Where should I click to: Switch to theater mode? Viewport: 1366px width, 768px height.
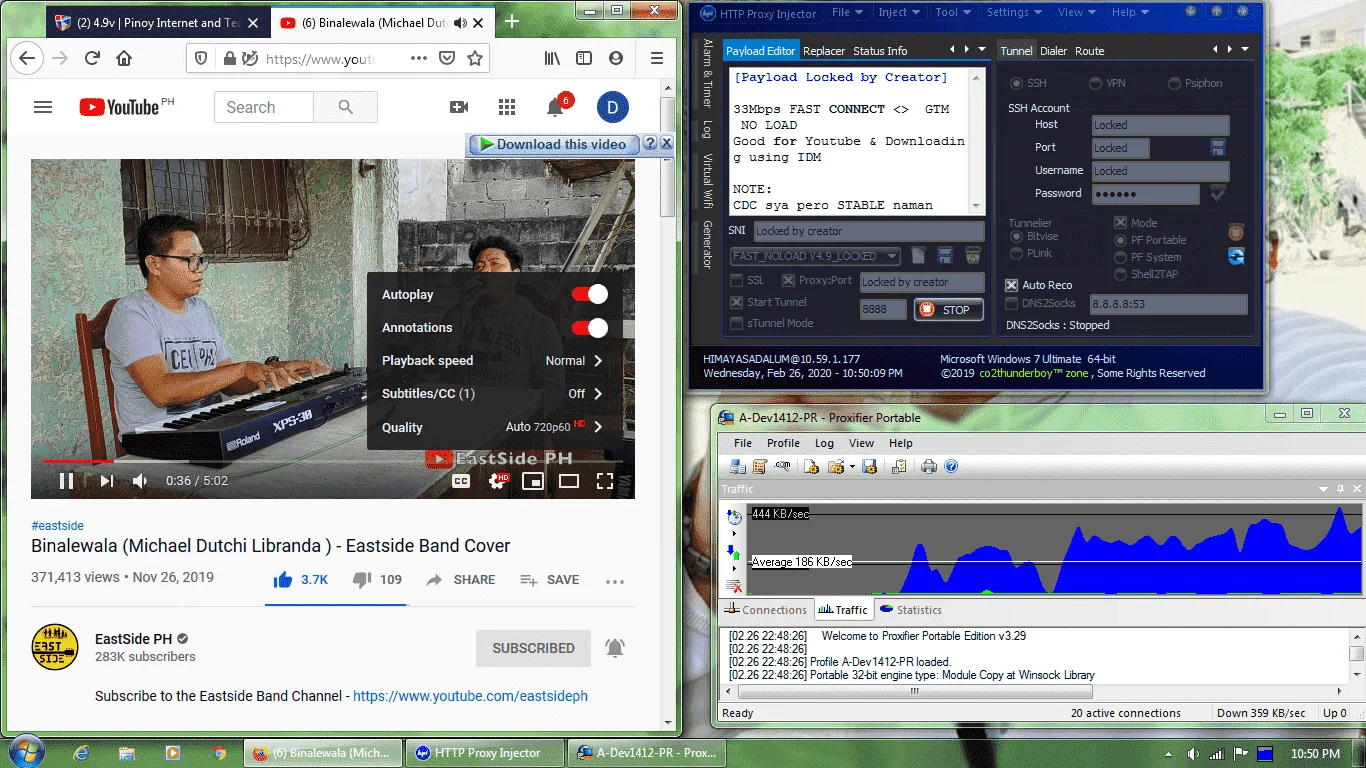click(569, 481)
